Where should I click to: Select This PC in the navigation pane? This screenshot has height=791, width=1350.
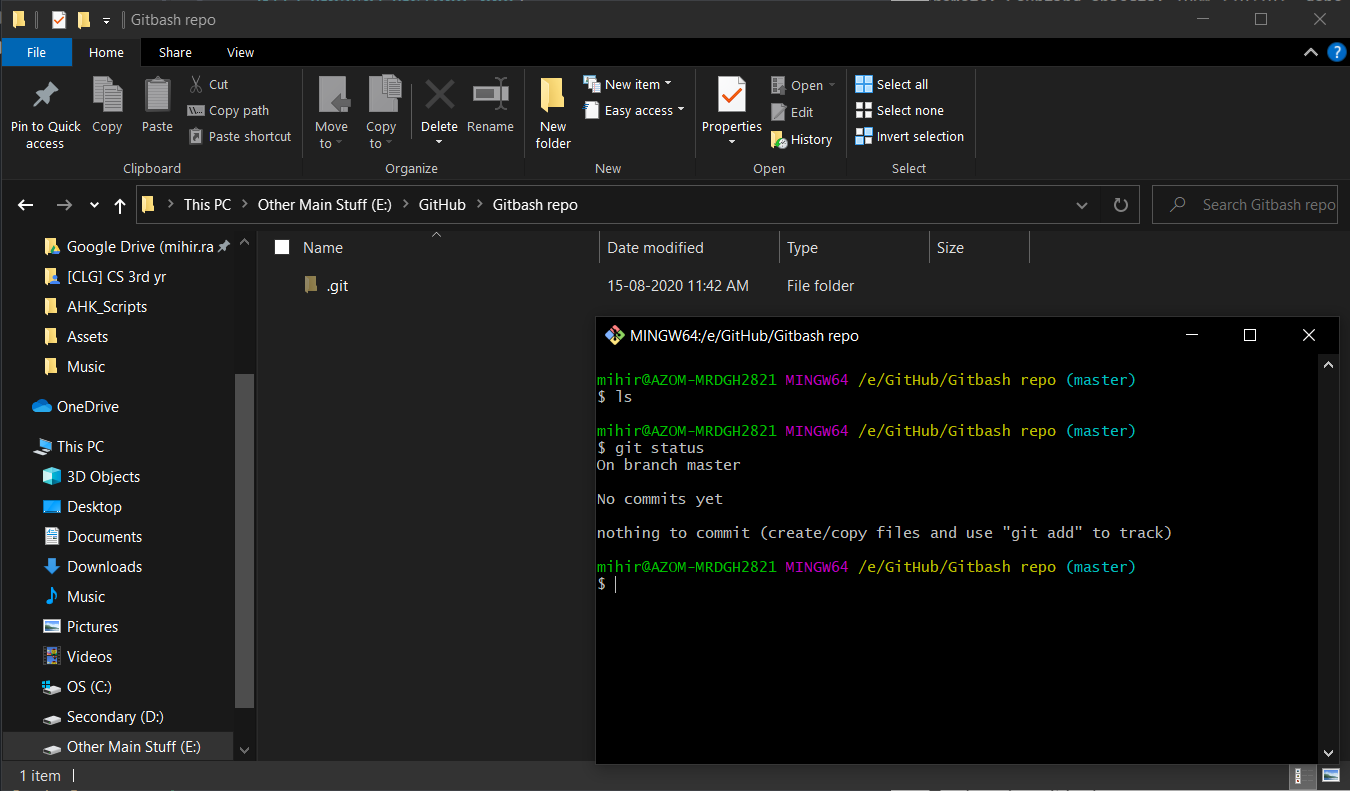point(68,447)
